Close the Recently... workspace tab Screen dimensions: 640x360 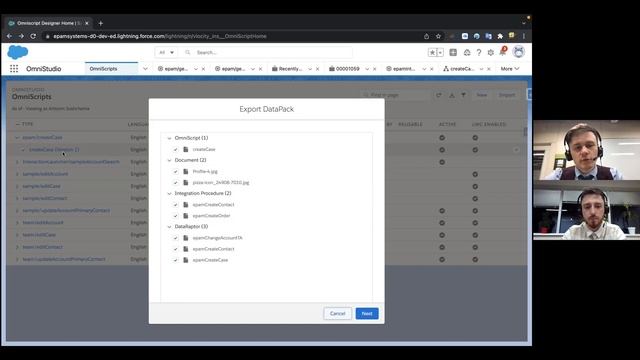point(318,69)
